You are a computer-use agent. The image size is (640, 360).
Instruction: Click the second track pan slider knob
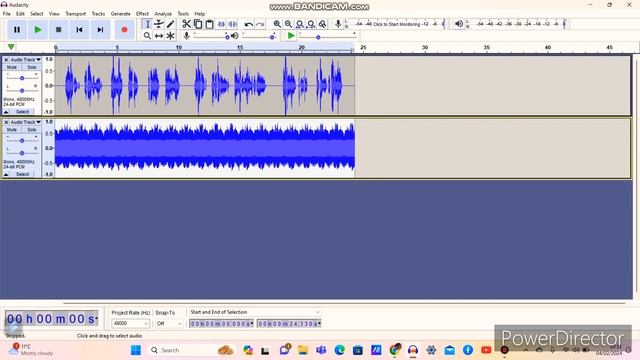pyautogui.click(x=22, y=153)
